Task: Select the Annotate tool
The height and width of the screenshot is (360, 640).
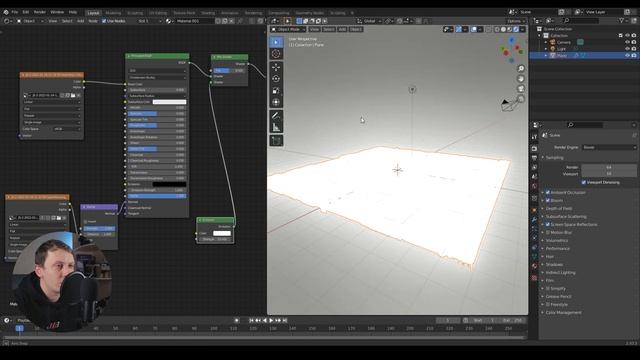Action: coord(276,116)
